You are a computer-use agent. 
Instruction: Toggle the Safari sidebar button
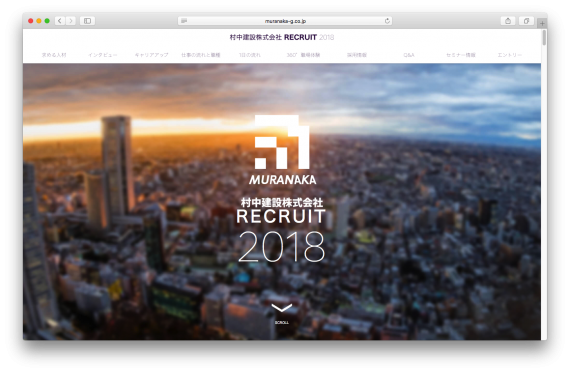coord(88,21)
